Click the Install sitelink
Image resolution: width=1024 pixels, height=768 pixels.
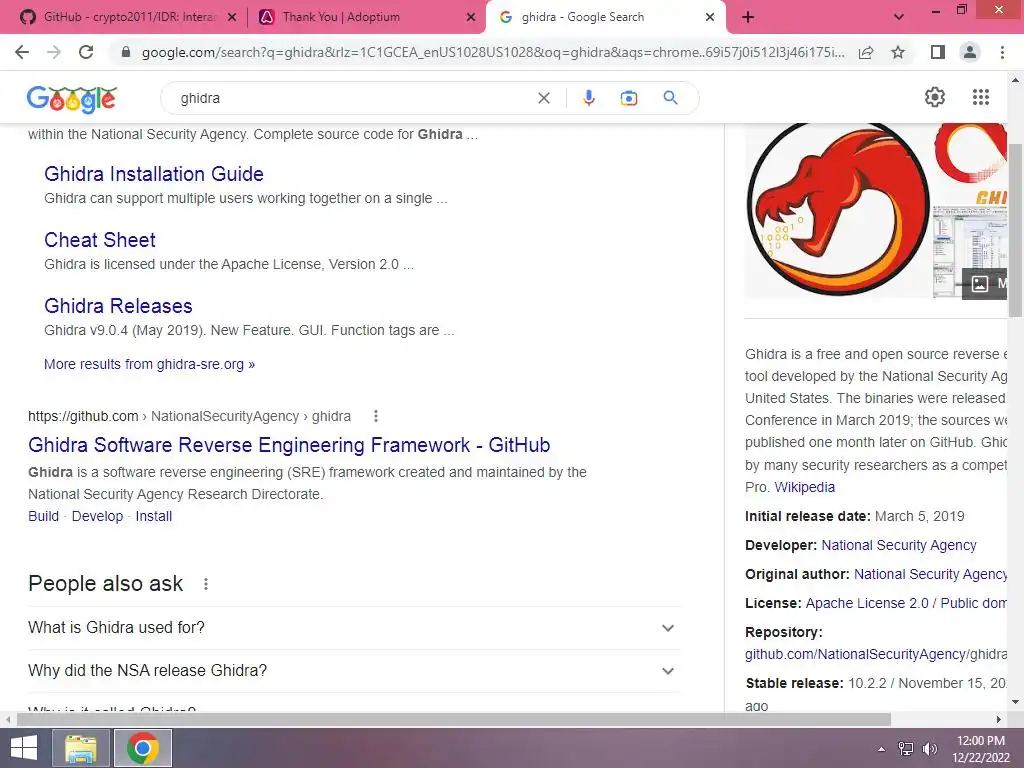pyautogui.click(x=153, y=516)
